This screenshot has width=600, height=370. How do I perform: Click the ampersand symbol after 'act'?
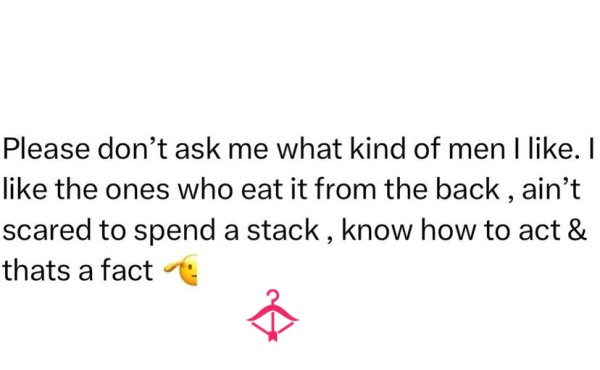pos(577,230)
